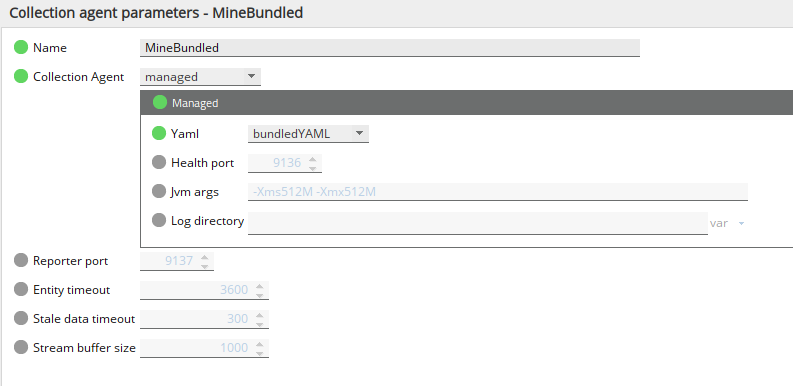Enable the grey indicator beside Health port
The width and height of the screenshot is (793, 386).
[159, 162]
